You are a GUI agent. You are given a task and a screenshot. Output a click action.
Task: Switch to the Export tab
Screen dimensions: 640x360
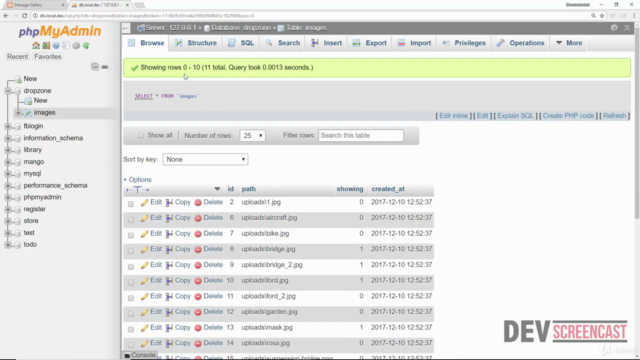[370, 43]
